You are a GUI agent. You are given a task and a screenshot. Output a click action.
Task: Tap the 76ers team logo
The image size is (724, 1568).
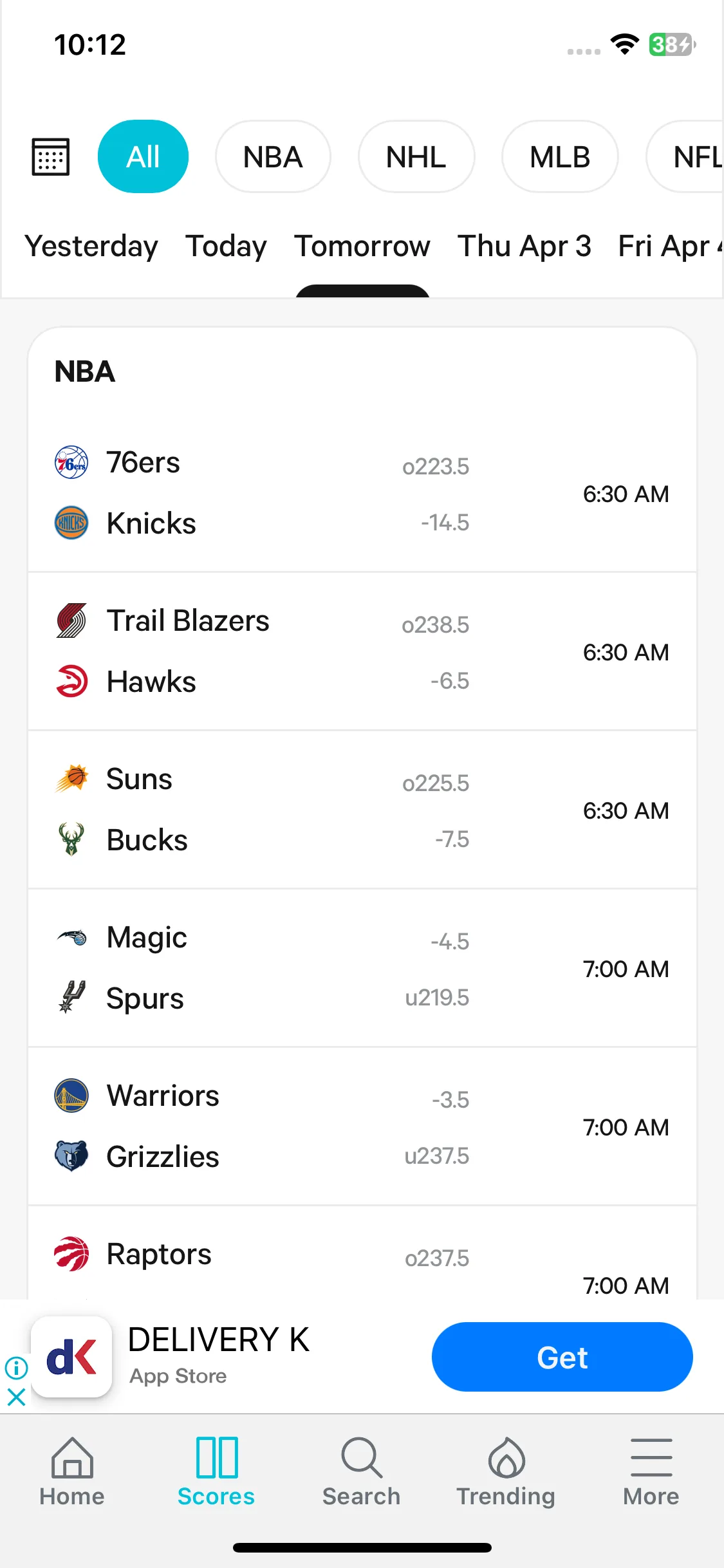pos(71,462)
